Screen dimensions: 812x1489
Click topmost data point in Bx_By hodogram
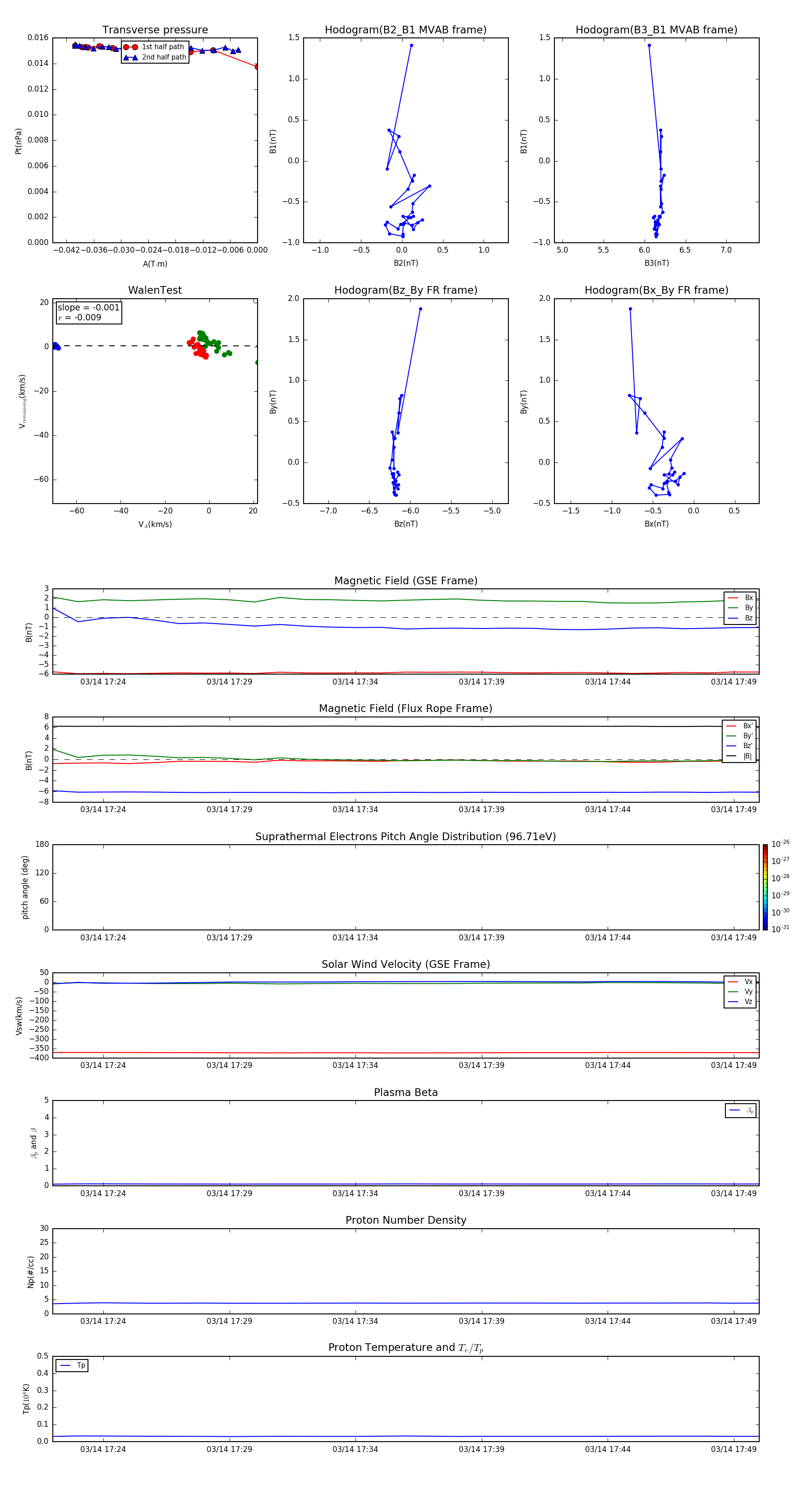(x=630, y=309)
